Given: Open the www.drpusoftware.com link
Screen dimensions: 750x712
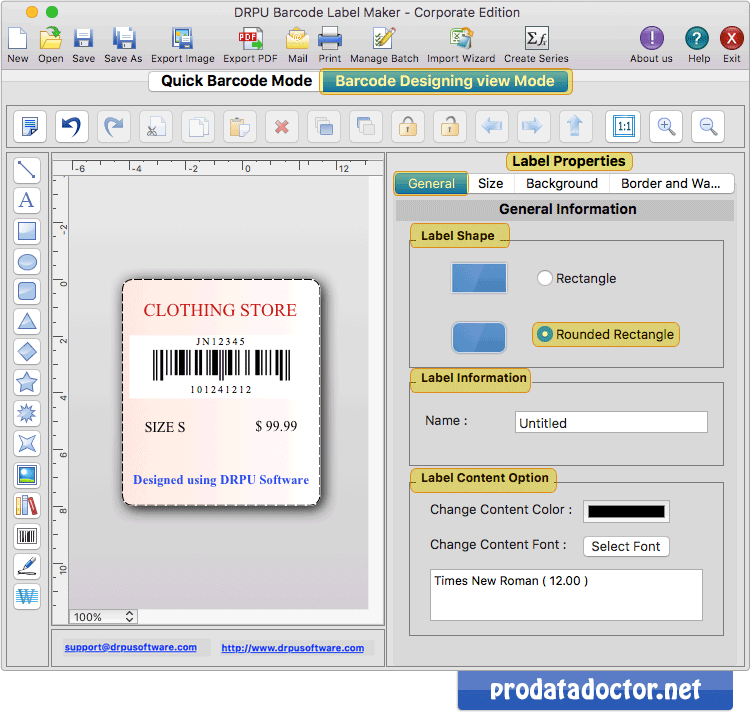Looking at the screenshot, I should [x=293, y=648].
